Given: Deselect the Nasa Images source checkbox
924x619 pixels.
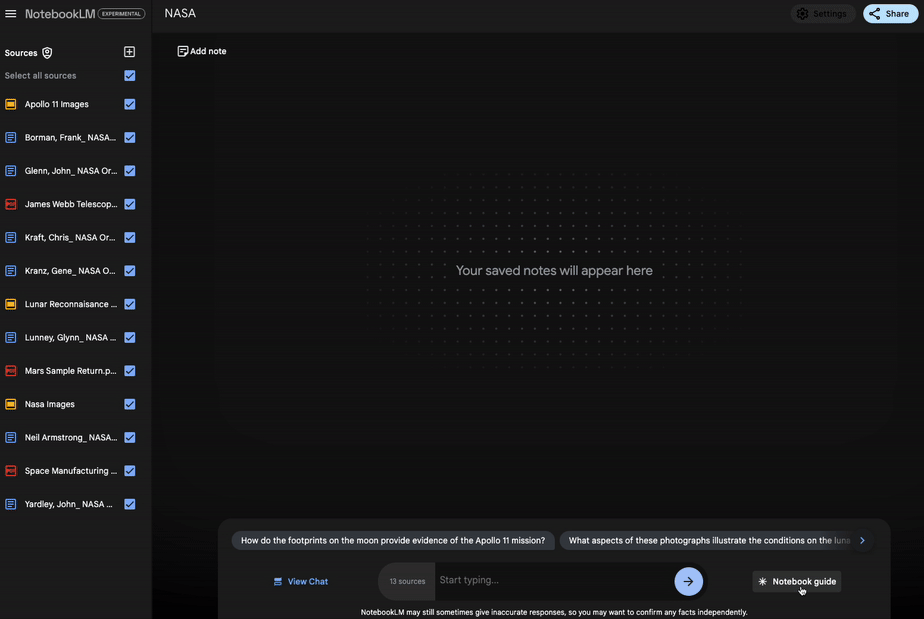Looking at the screenshot, I should click(x=130, y=404).
